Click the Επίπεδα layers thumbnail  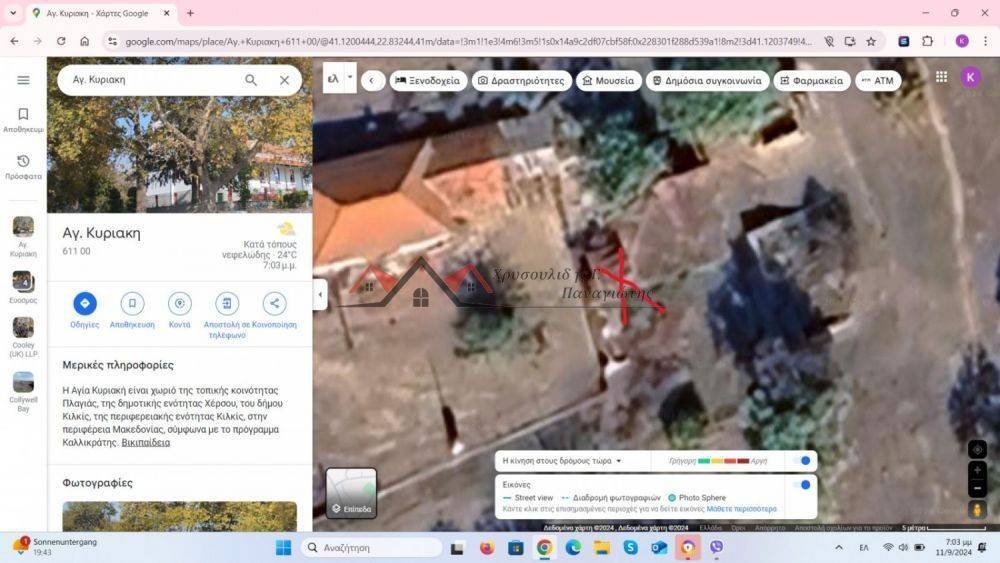pyautogui.click(x=351, y=493)
